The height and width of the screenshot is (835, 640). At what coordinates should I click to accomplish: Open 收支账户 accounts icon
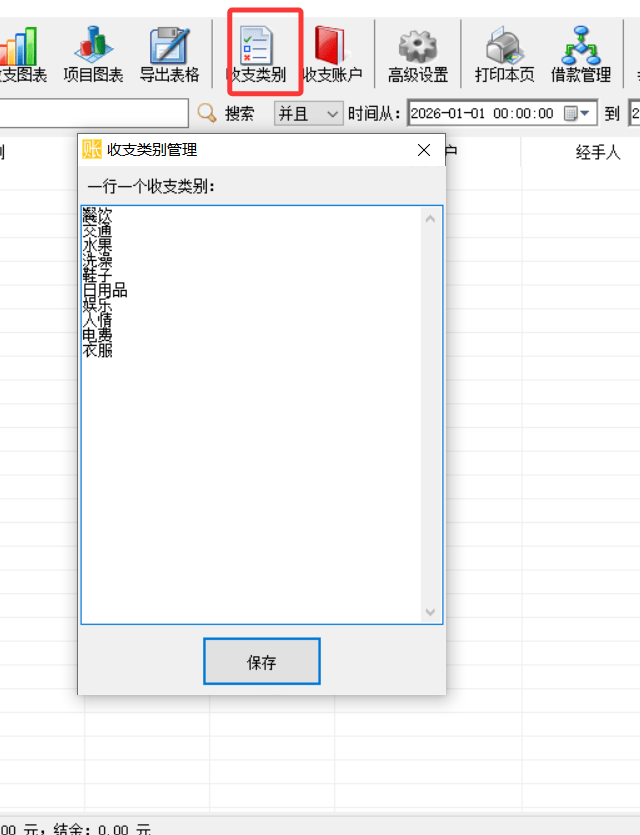point(332,54)
